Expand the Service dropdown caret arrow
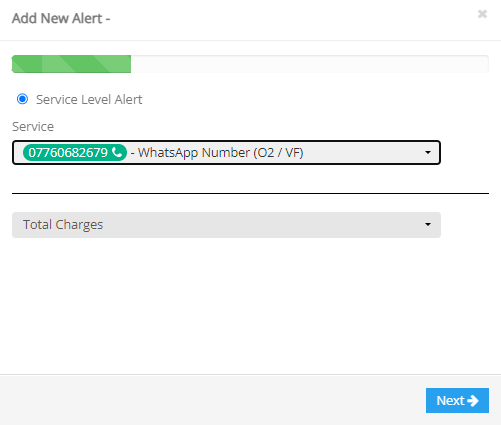 [428, 152]
